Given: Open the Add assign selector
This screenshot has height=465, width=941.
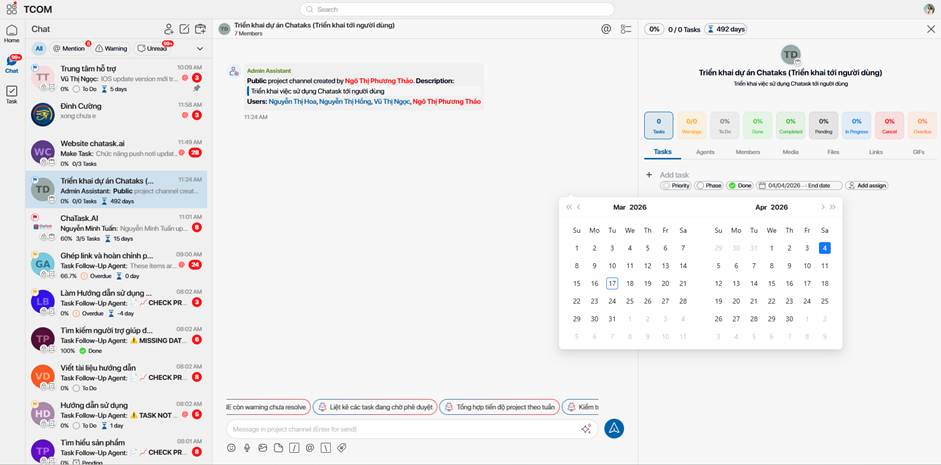Looking at the screenshot, I should pos(867,185).
